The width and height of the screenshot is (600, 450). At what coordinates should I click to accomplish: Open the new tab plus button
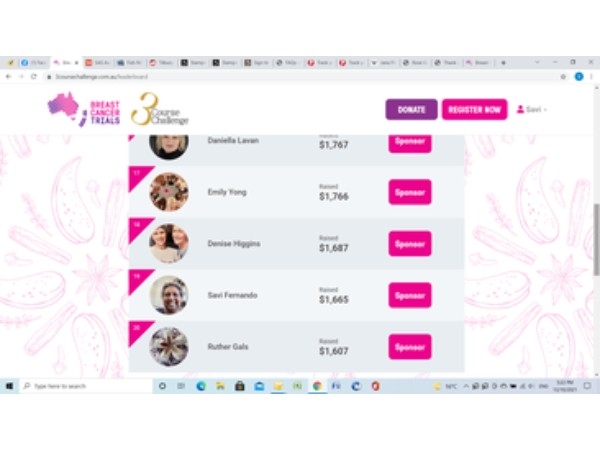(503, 62)
